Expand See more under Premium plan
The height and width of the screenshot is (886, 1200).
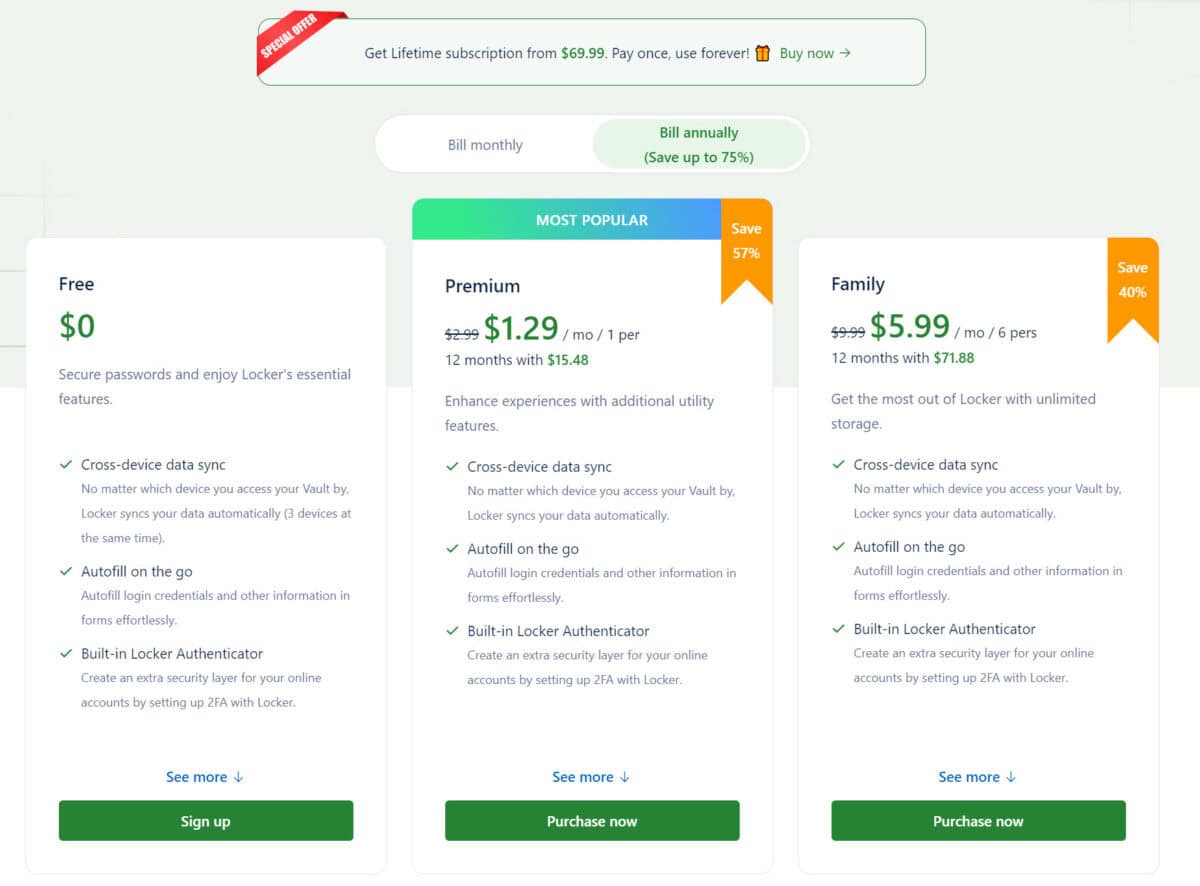[x=591, y=777]
